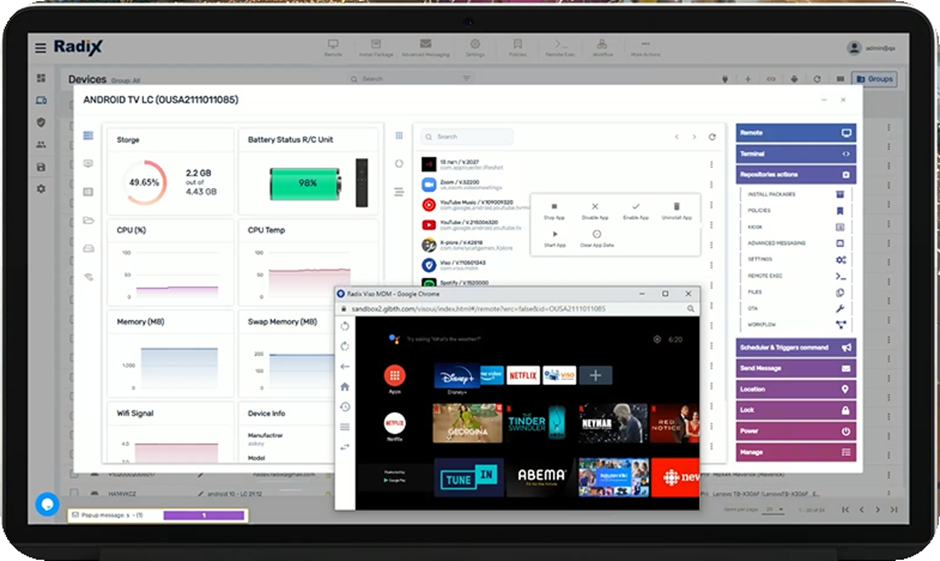The width and height of the screenshot is (940, 561).
Task: Click the purple popup message progress bar
Action: 204,515
